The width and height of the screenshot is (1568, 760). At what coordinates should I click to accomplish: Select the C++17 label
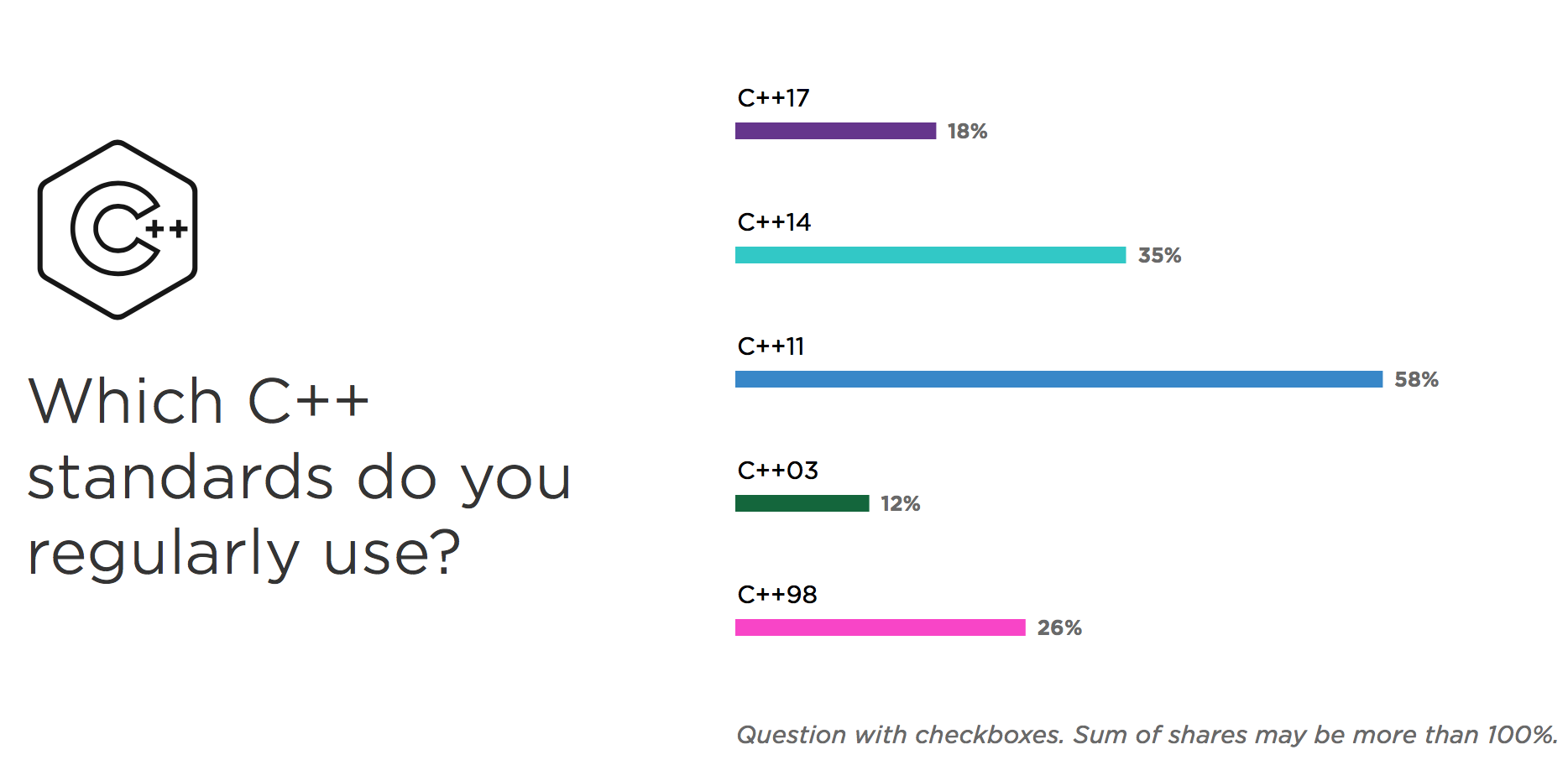tap(773, 98)
